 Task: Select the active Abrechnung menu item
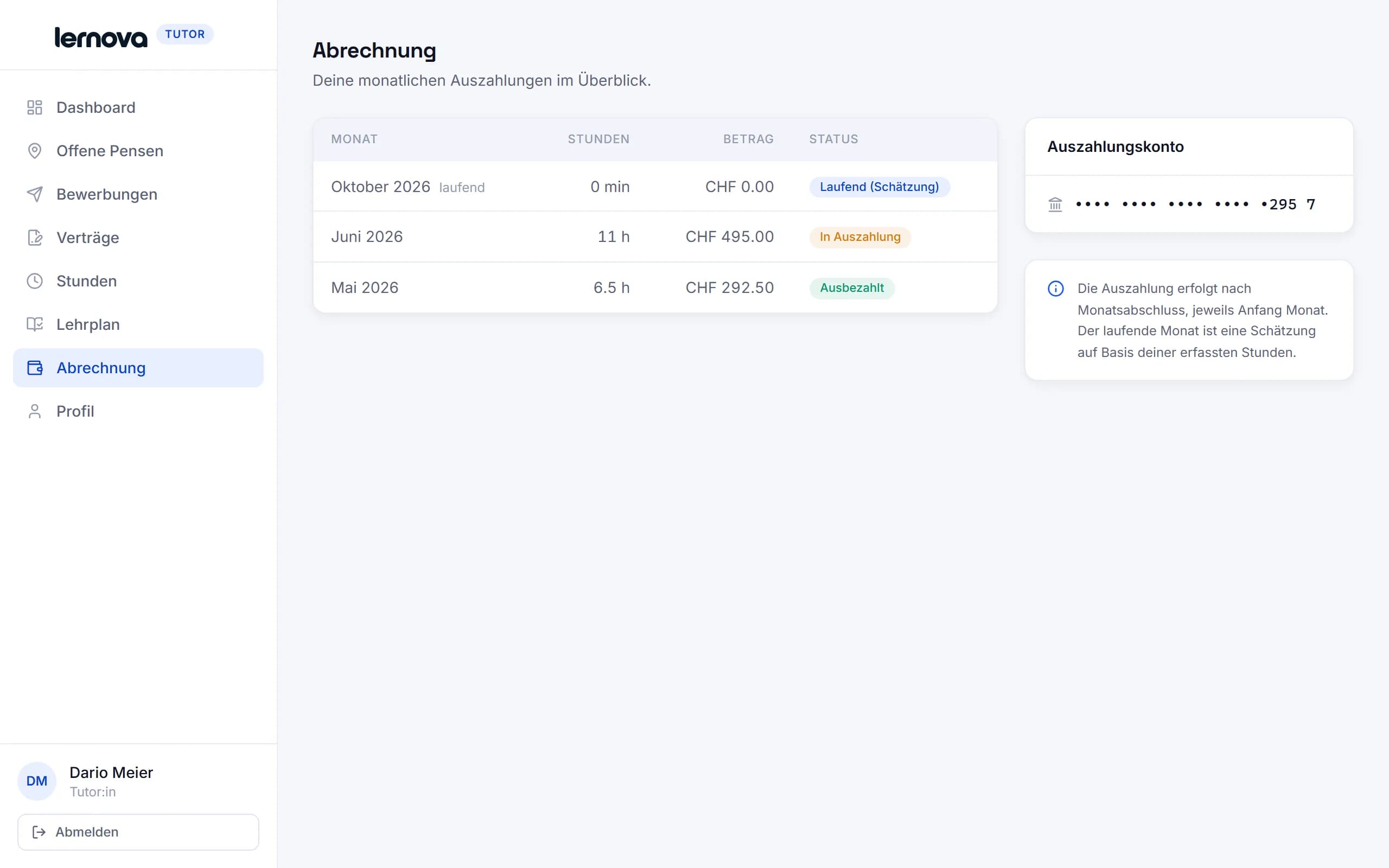(x=138, y=368)
